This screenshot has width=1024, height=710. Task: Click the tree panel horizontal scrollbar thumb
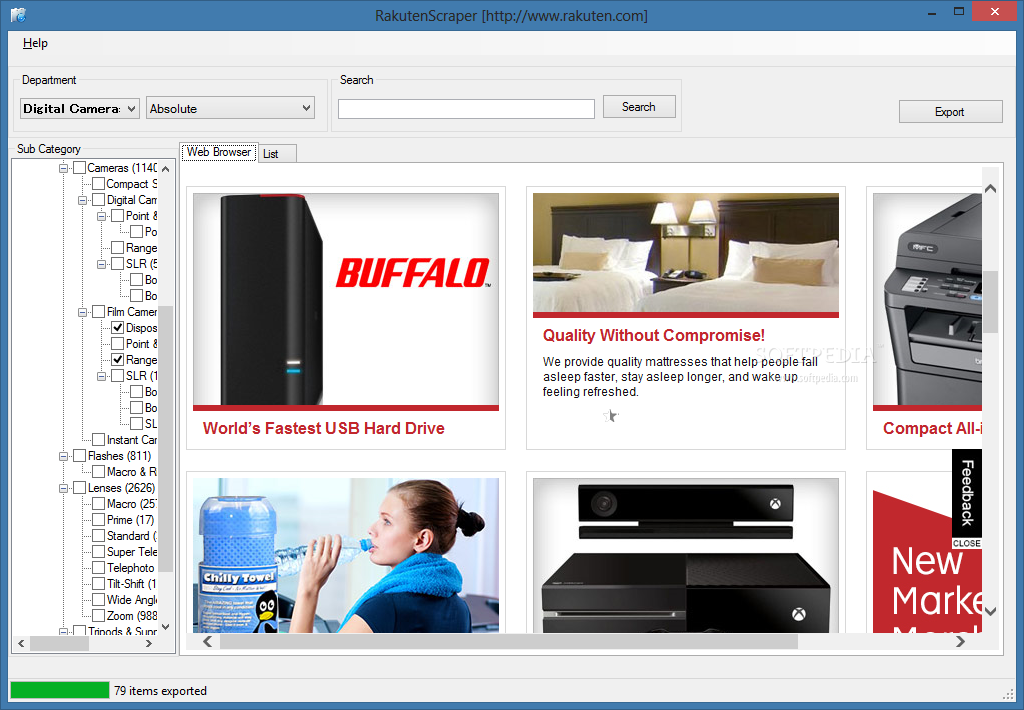(59, 643)
